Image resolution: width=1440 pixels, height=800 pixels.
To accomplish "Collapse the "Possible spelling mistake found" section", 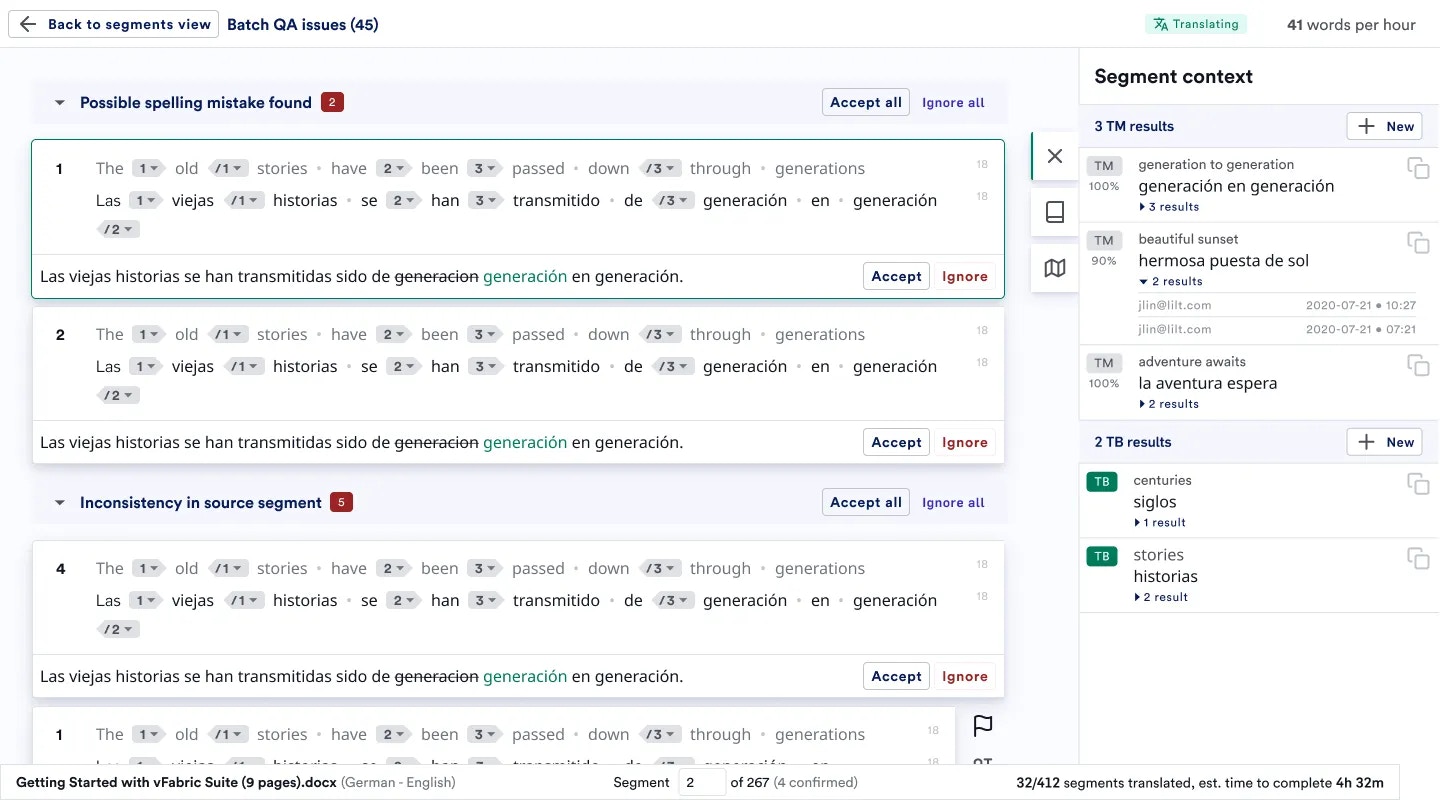I will [59, 102].
